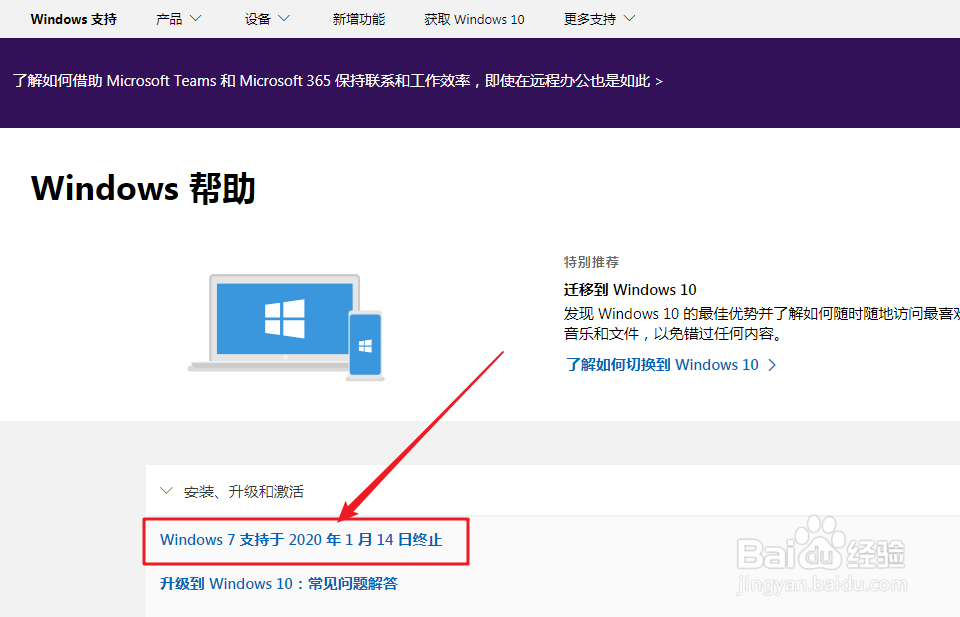Click the chevron after 了解如何切换到 Windows 10
The width and height of the screenshot is (960, 617).
[x=771, y=365]
